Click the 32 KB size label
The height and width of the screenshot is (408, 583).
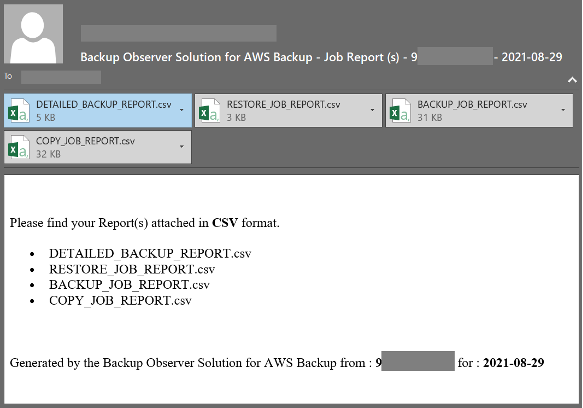click(x=48, y=154)
